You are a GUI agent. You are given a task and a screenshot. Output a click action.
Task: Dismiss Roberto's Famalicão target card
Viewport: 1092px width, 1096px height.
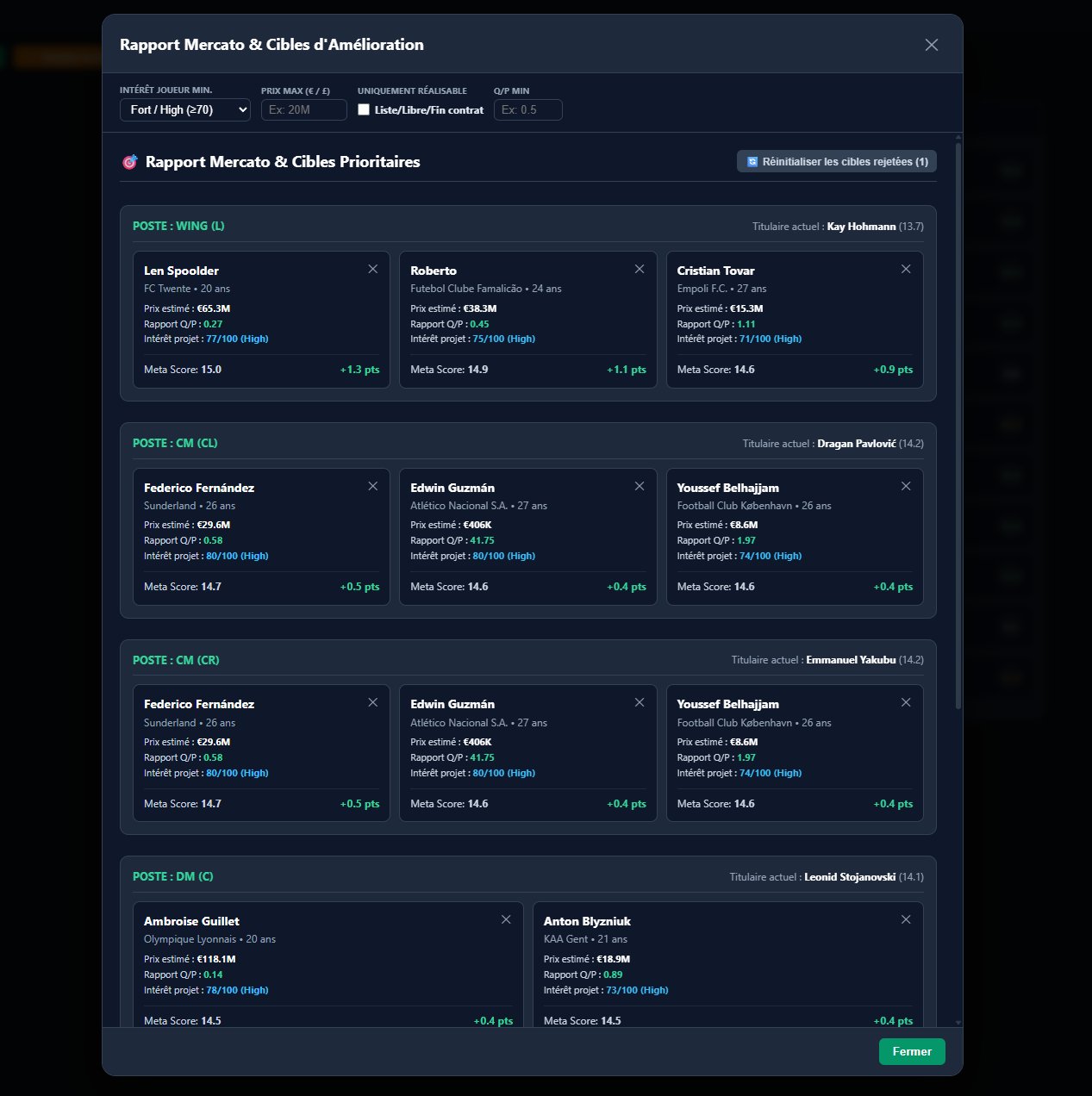pyautogui.click(x=640, y=269)
